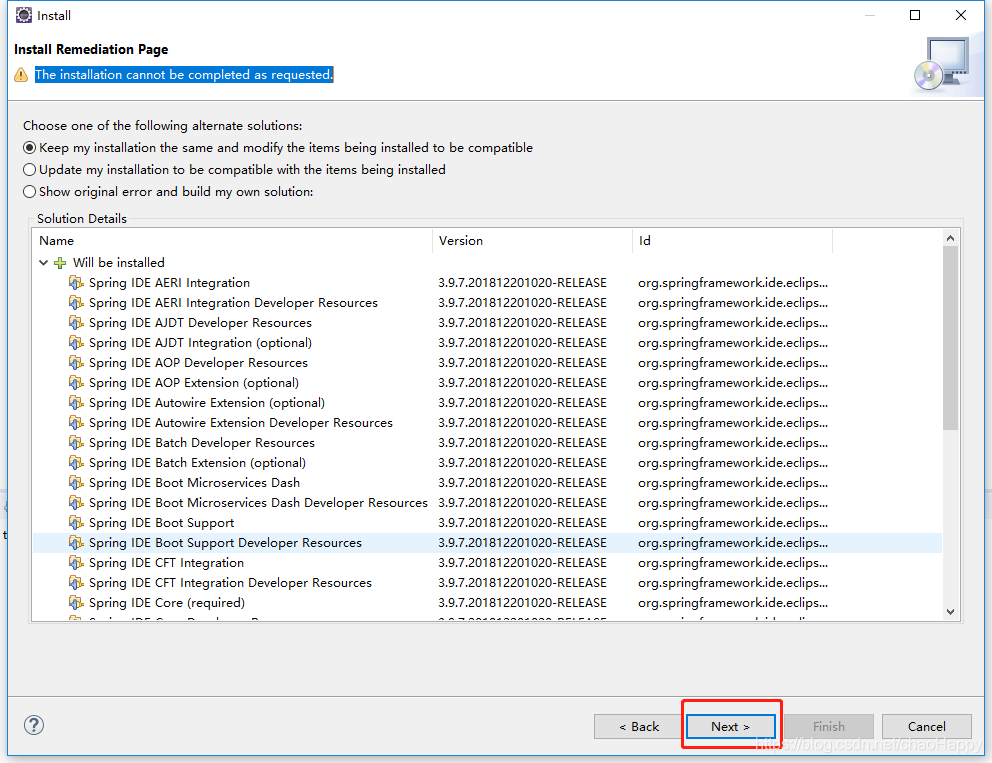Screen dimensions: 992x763
Task: Click 'The installation cannot be completed' message
Action: coord(183,75)
